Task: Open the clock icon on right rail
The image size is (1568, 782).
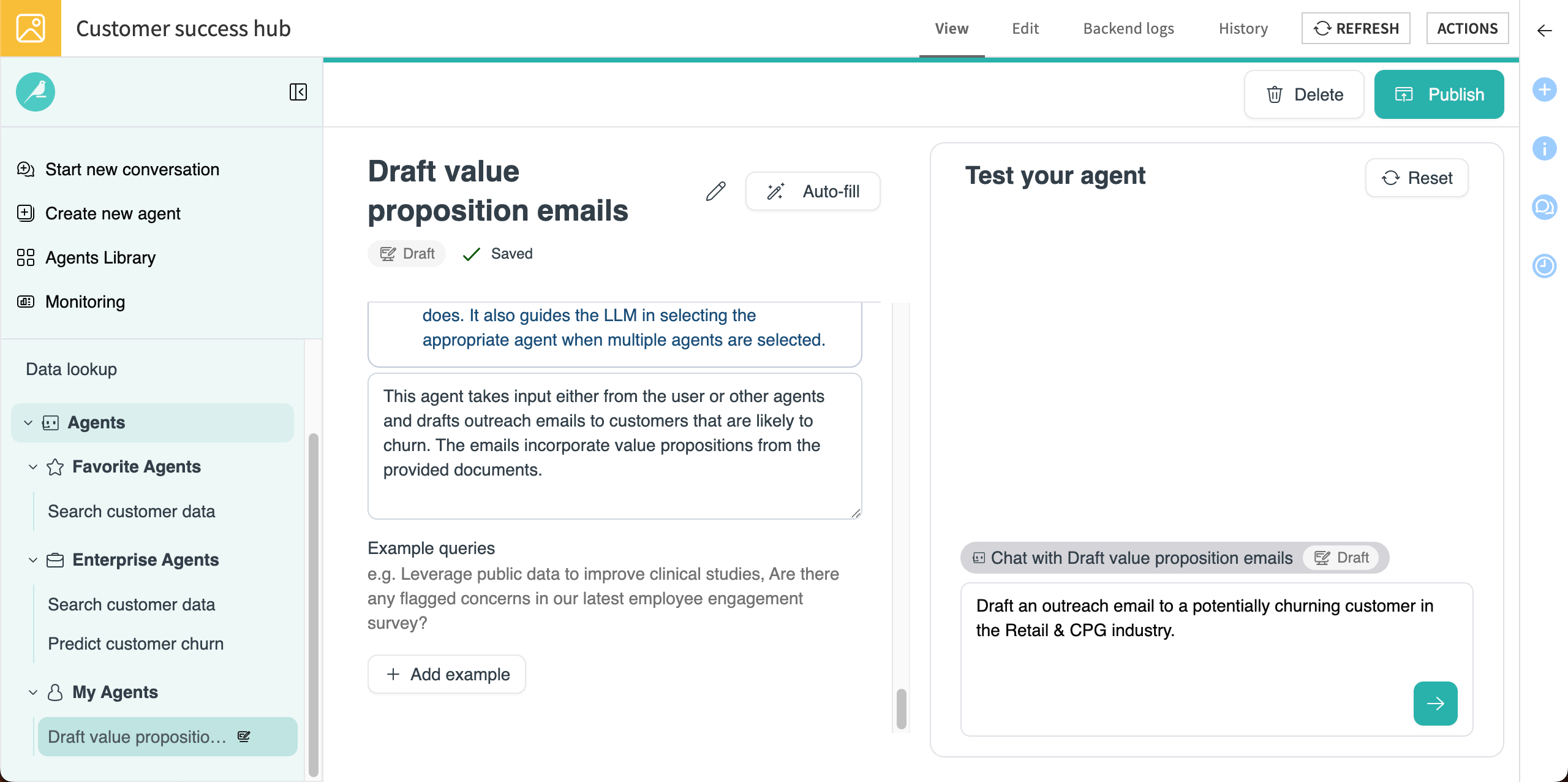Action: [x=1544, y=266]
